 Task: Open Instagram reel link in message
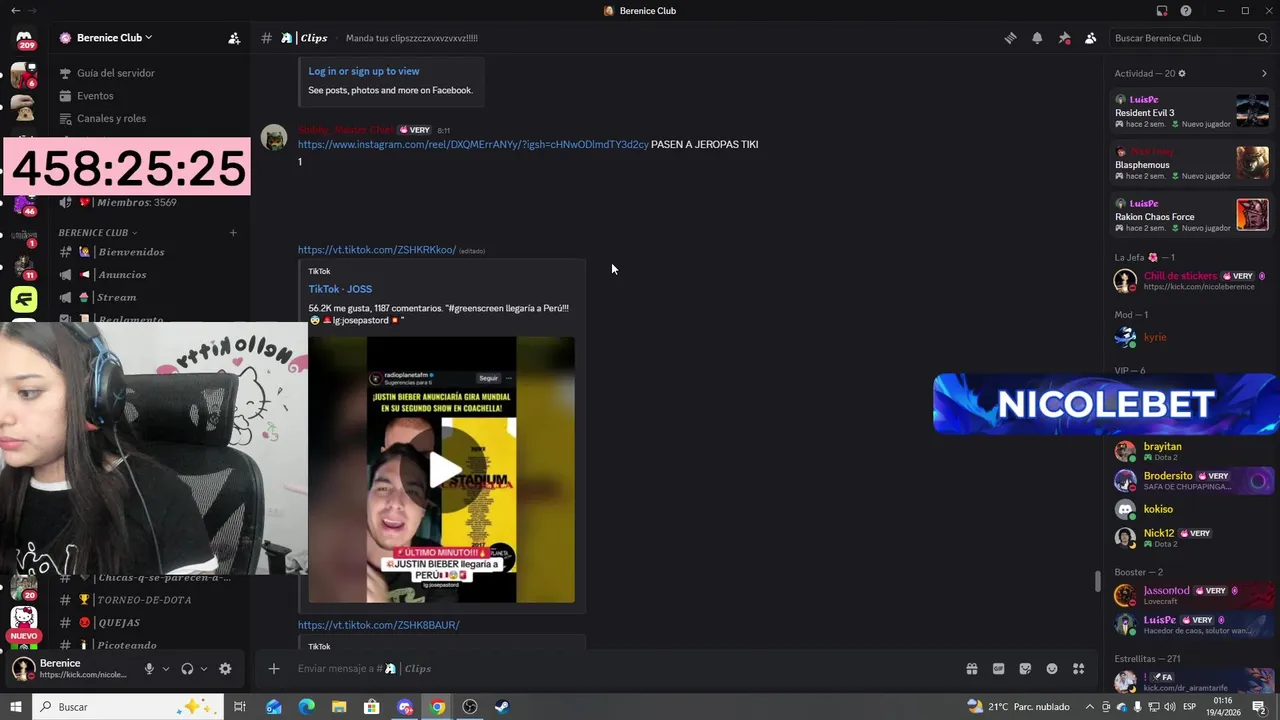(473, 145)
